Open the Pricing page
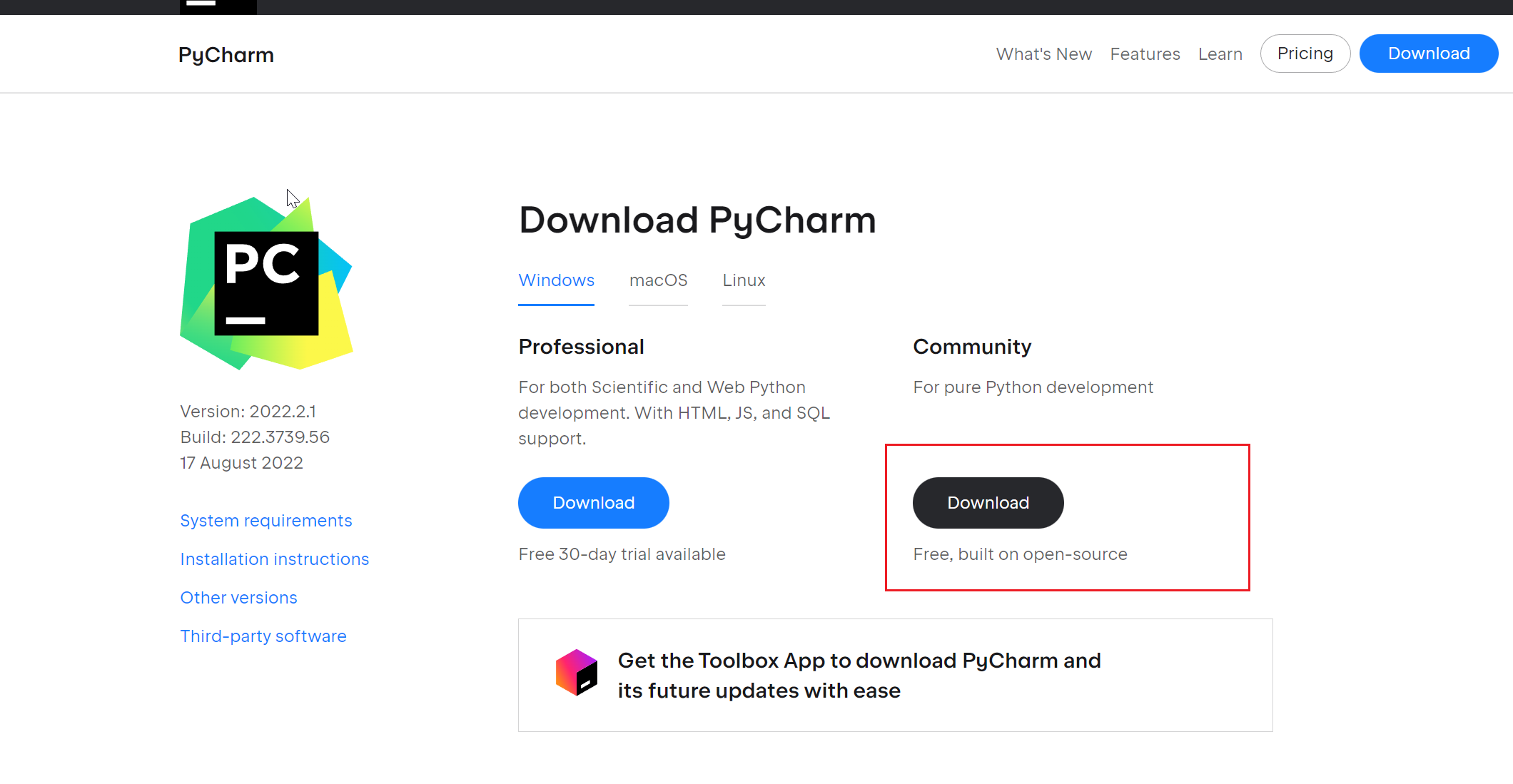This screenshot has height=784, width=1513. 1305,54
